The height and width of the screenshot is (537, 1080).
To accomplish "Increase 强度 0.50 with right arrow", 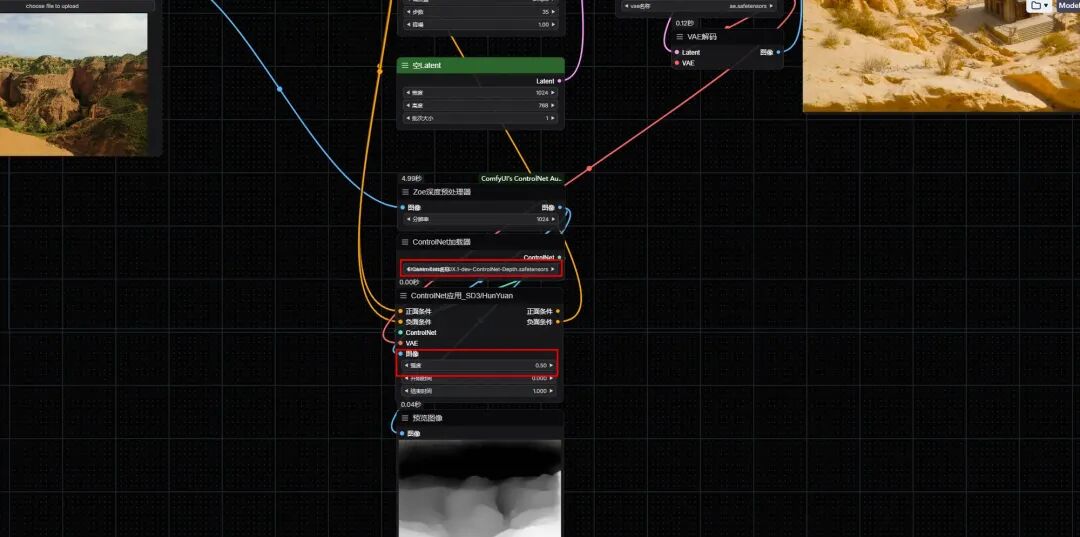I will (x=550, y=366).
